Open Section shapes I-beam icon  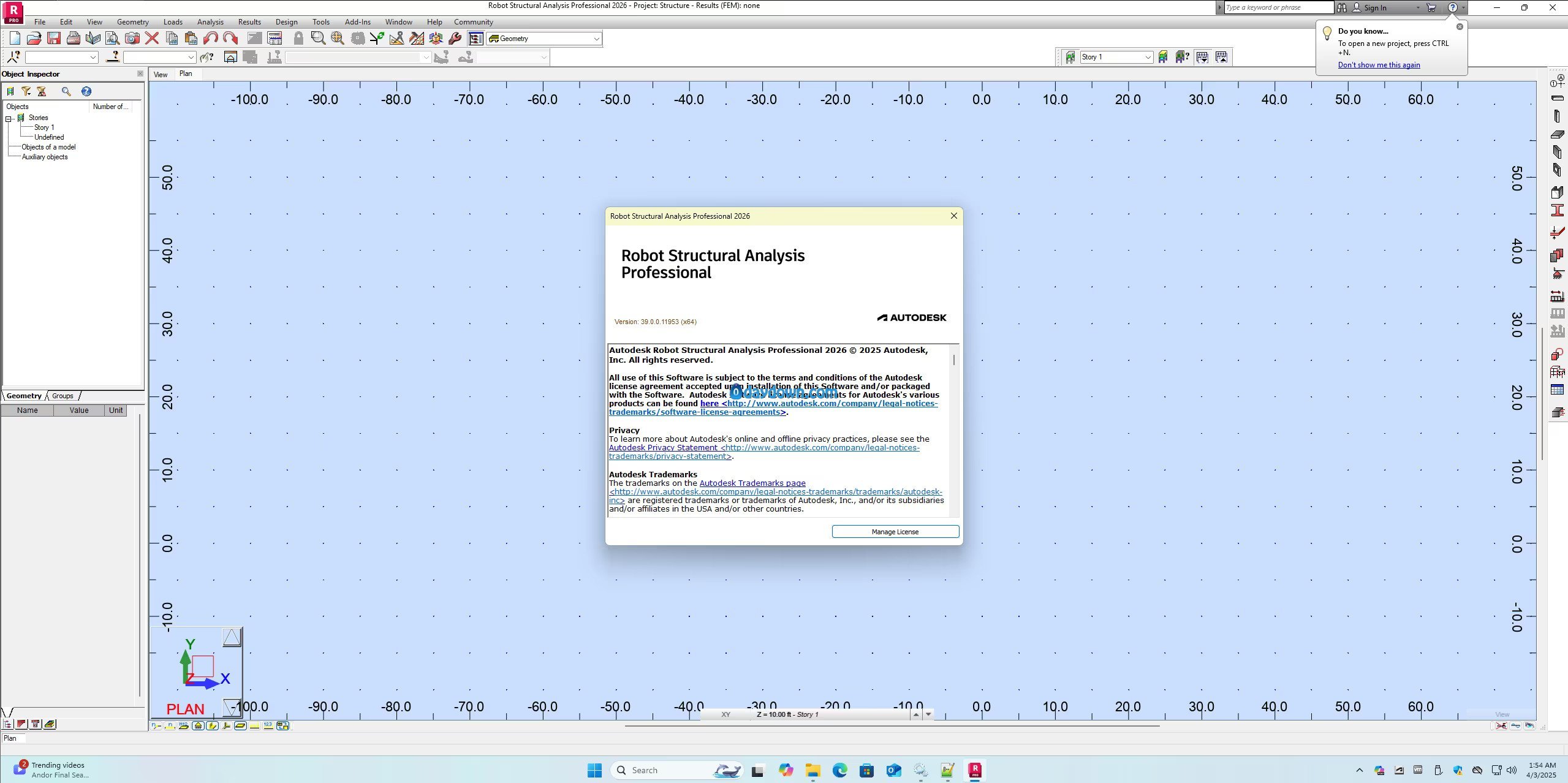(x=1557, y=211)
